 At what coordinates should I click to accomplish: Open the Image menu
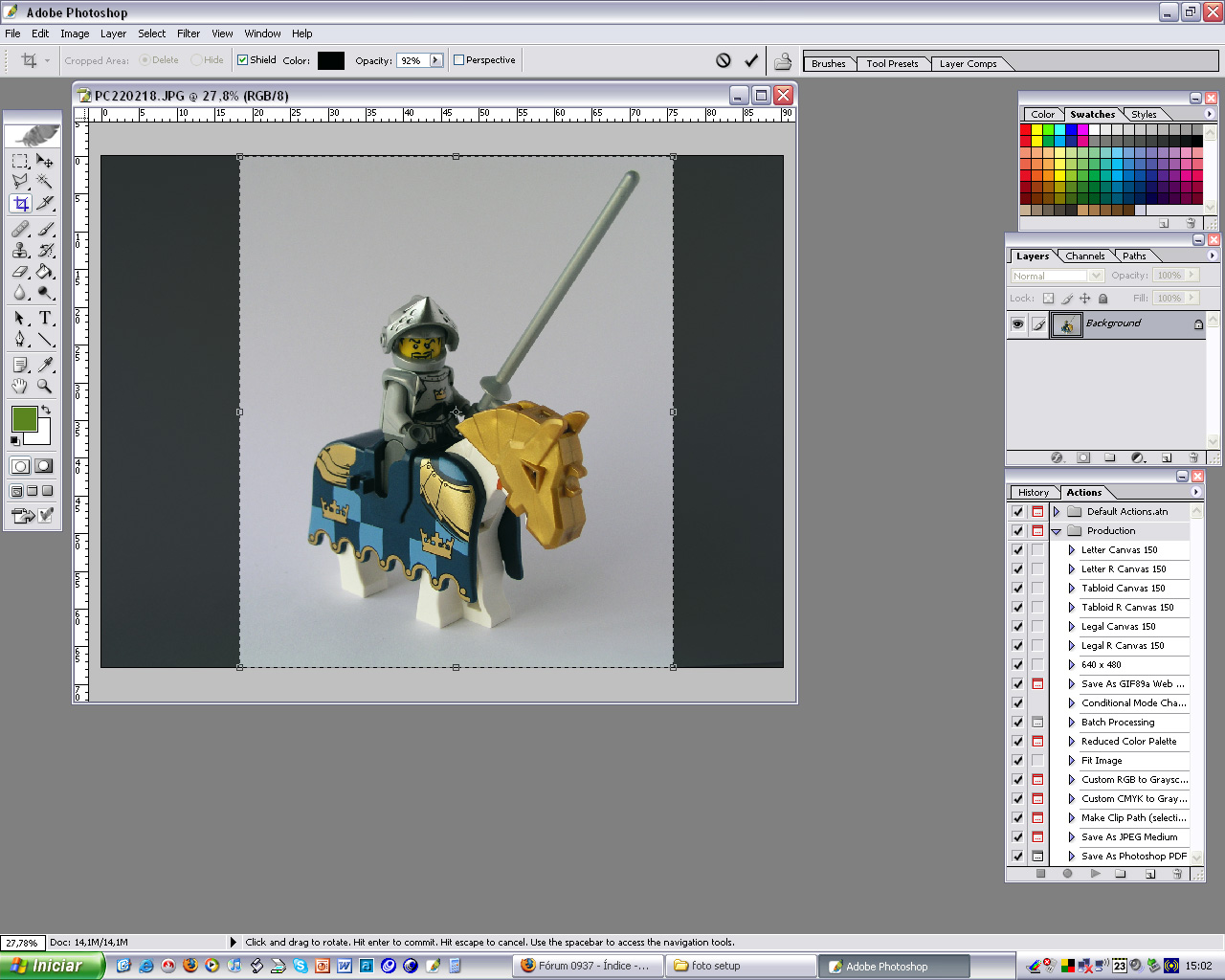click(x=75, y=33)
